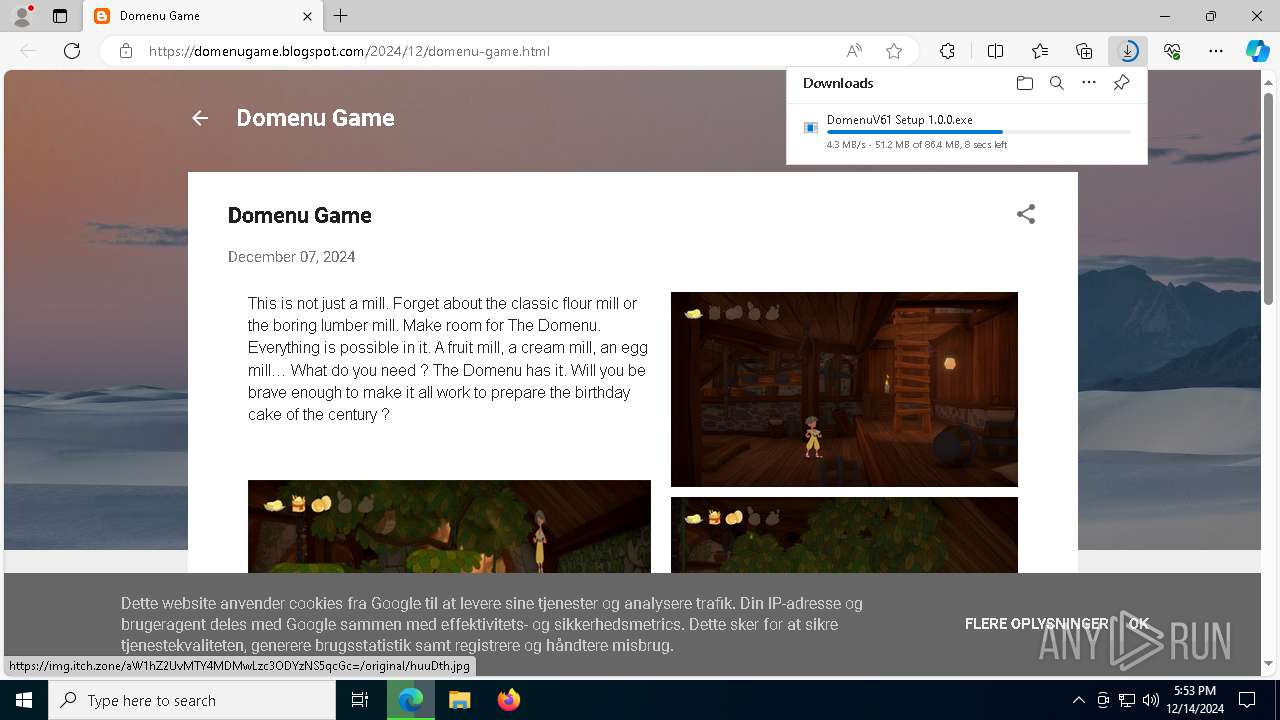This screenshot has width=1280, height=720.
Task: Open the Favorites list icon
Action: point(1040,51)
